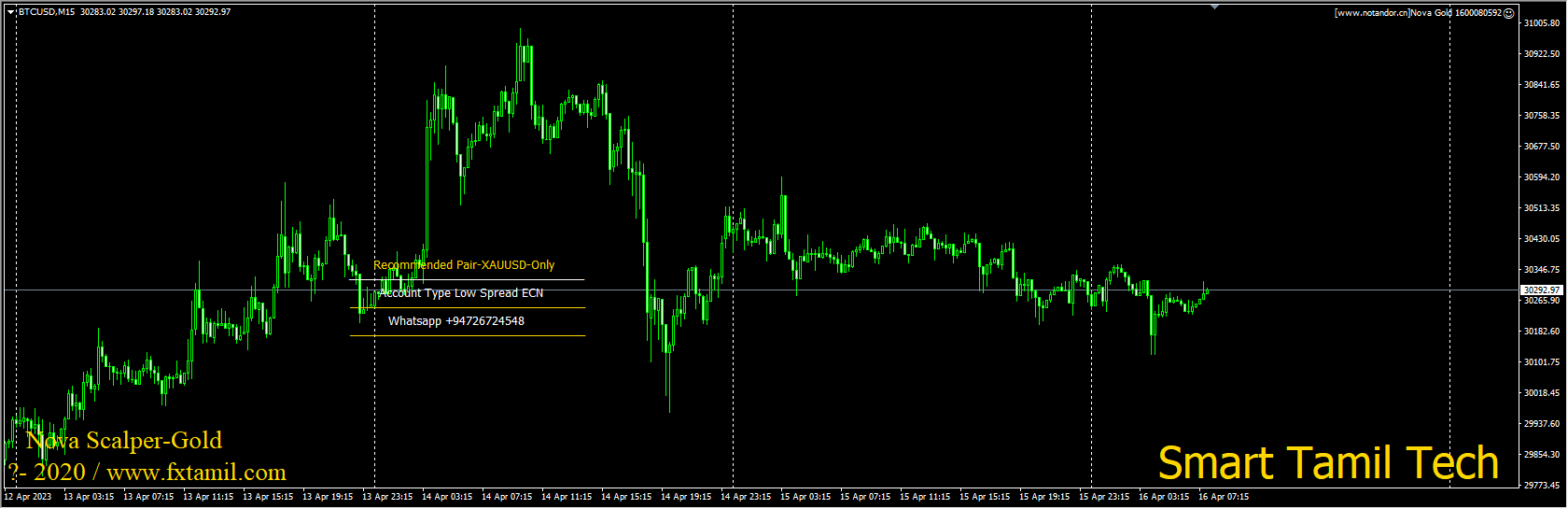Screen dimensions: 1568x509
Task: Click the www.fxtamil.com text label
Action: pyautogui.click(x=197, y=473)
